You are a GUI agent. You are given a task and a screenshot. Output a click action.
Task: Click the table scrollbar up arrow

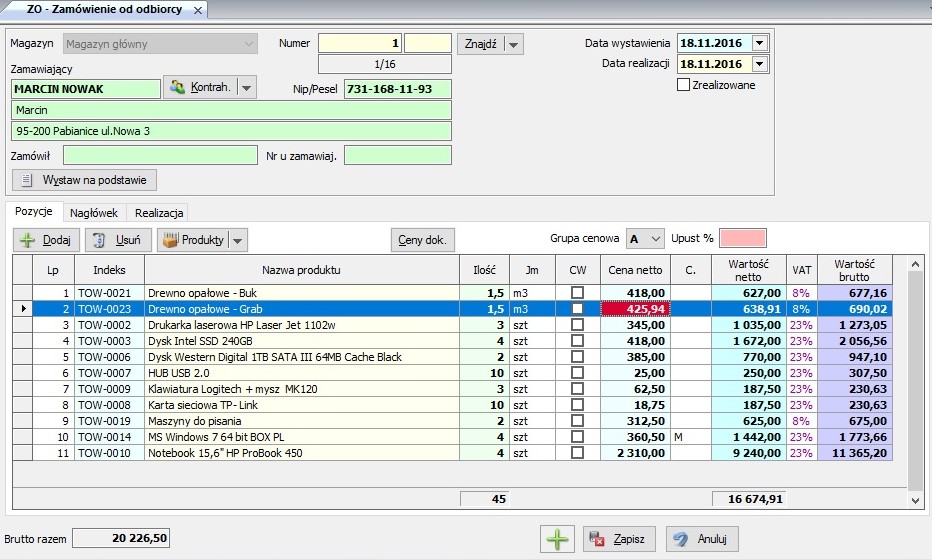tap(915, 263)
